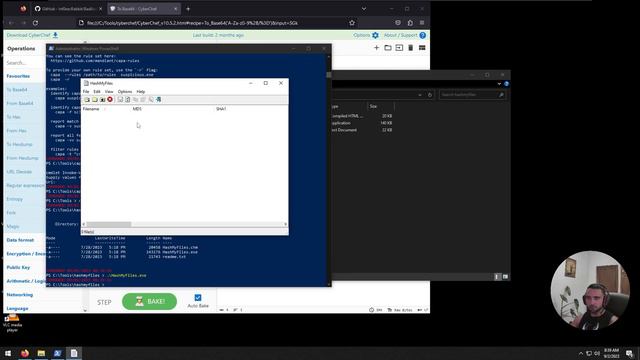The width and height of the screenshot is (640, 360).
Task: Select From Base64 operation in Favourites
Action: coord(20,104)
